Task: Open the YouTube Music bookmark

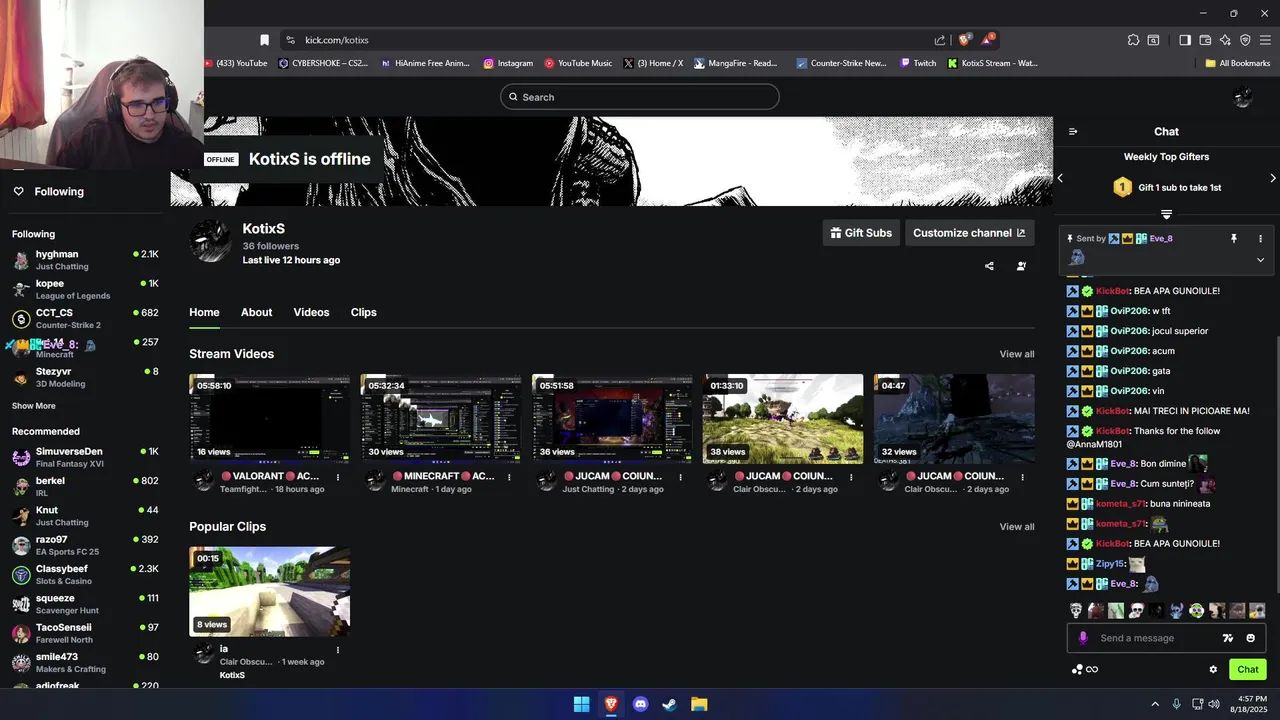Action: pyautogui.click(x=578, y=63)
